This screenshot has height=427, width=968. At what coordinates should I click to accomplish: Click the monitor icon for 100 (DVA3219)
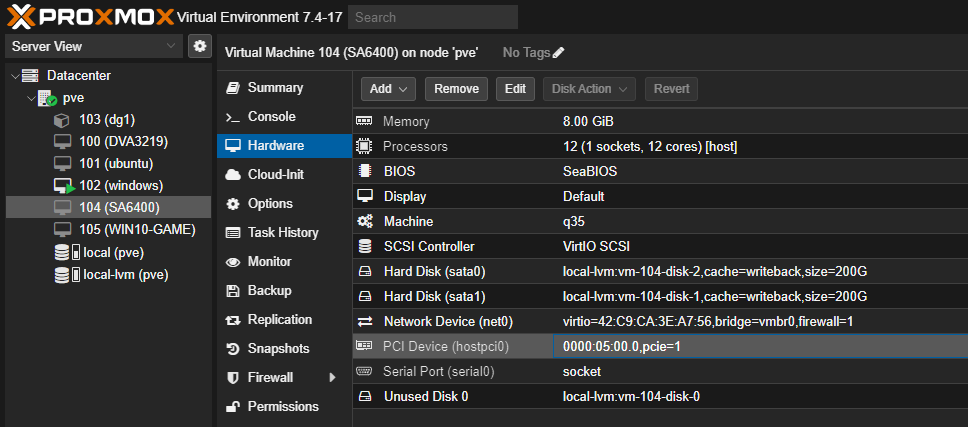point(62,142)
